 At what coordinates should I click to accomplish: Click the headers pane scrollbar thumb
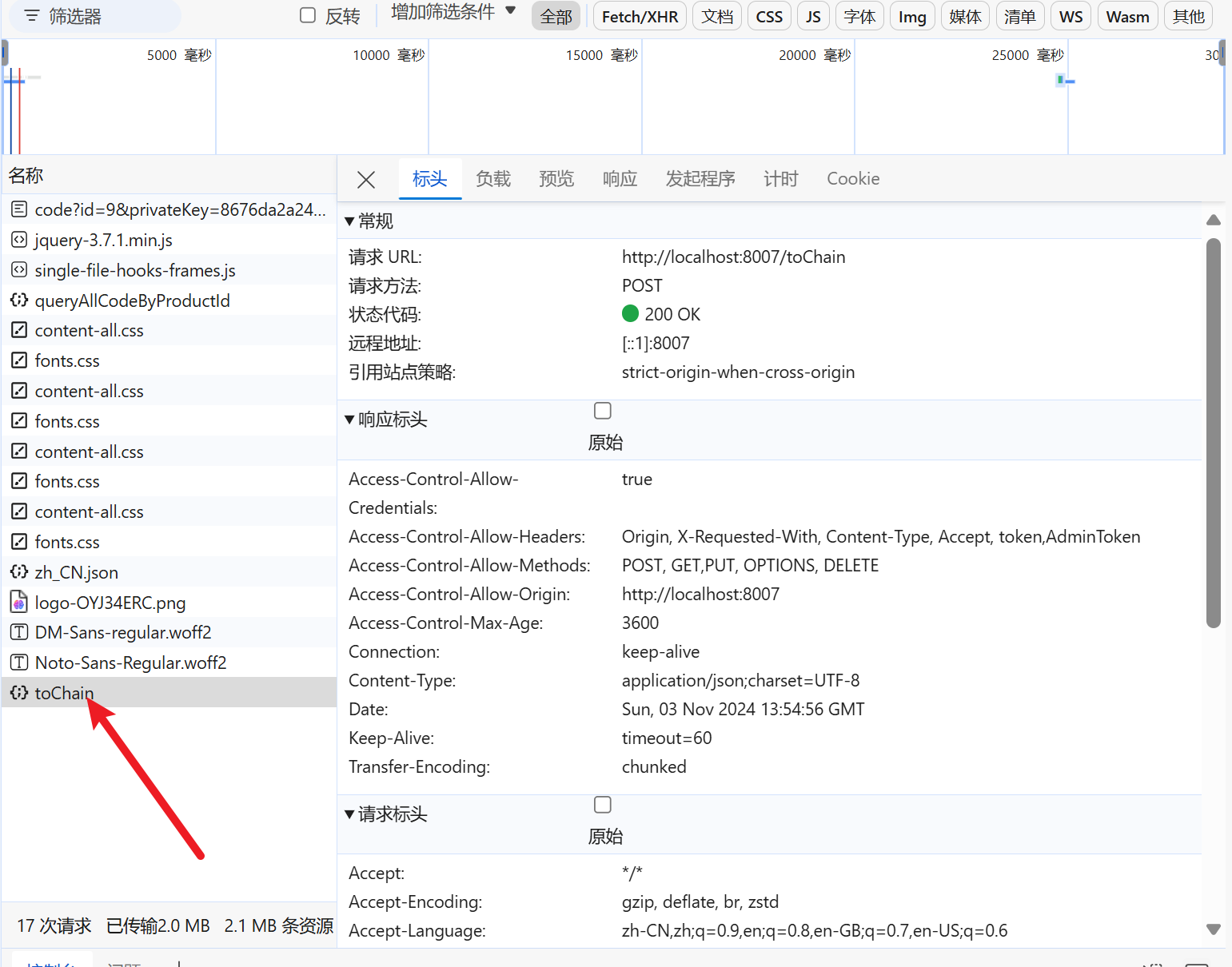tap(1214, 432)
